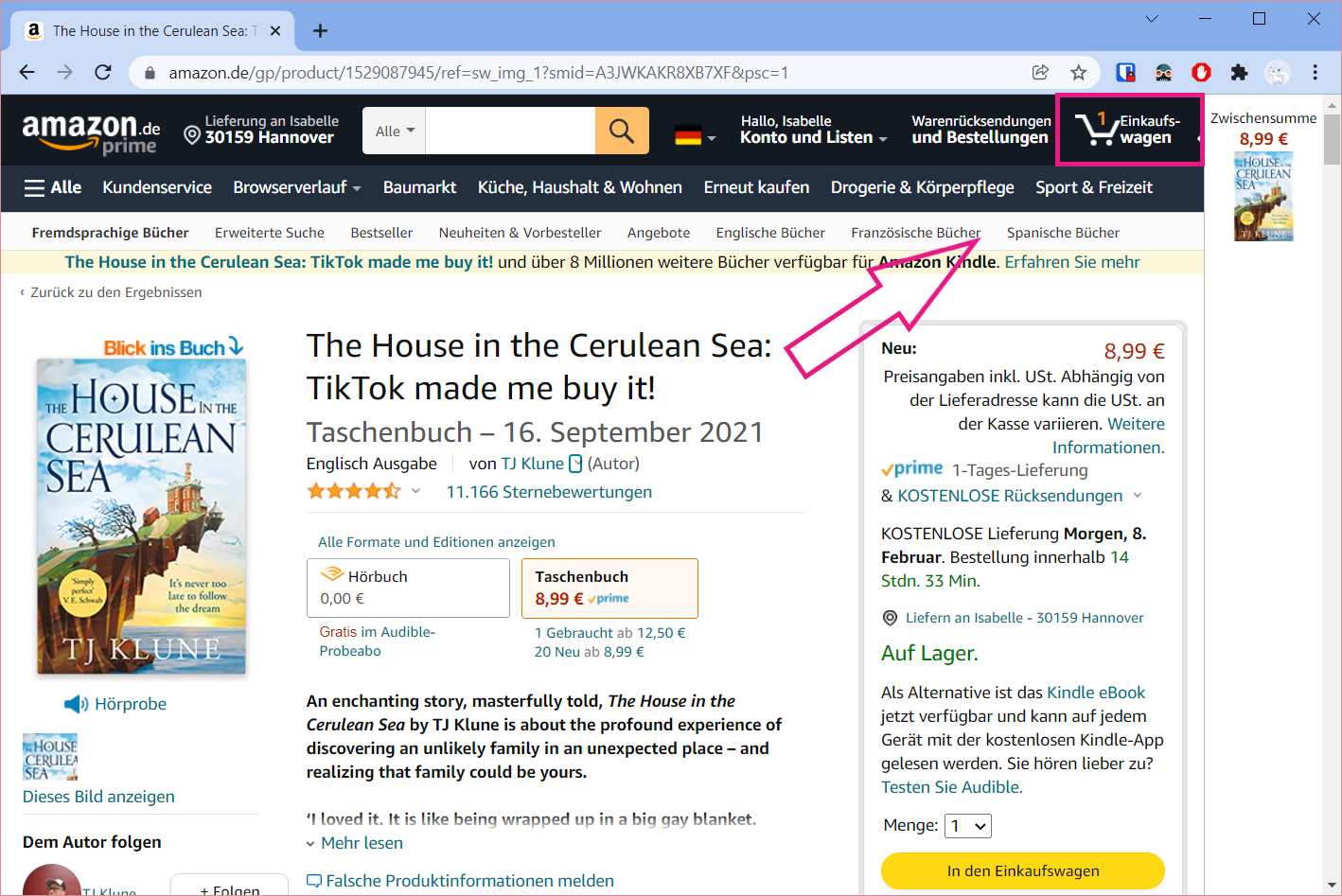Screen dimensions: 1342x896
Task: Click the browser address bar URL
Action: (x=479, y=73)
